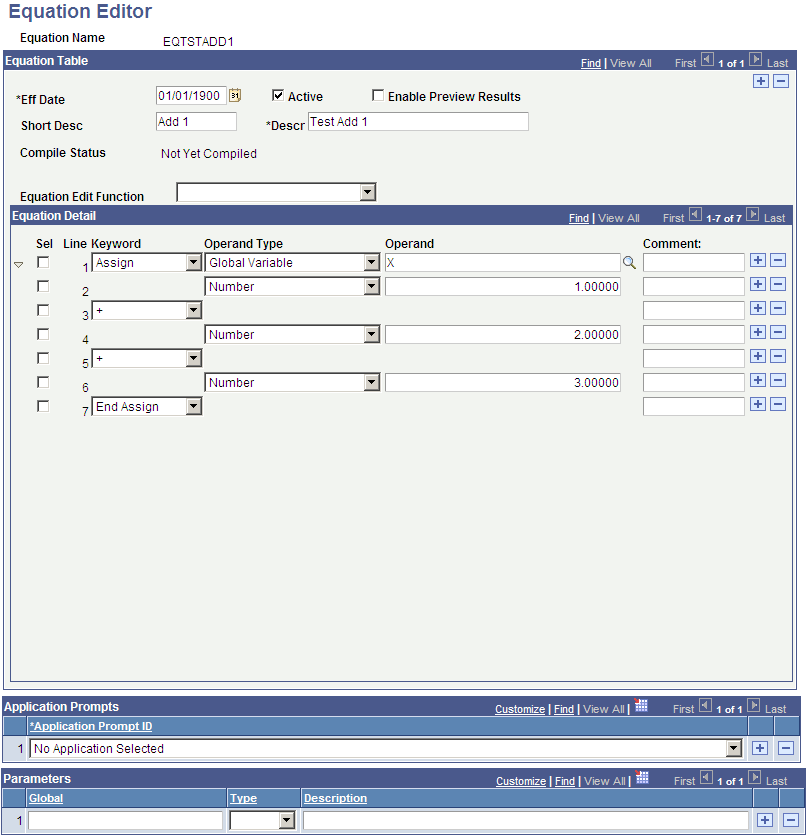Viewport: 809px width, 840px height.
Task: Click View All in the Equation Detail header
Action: tap(618, 218)
